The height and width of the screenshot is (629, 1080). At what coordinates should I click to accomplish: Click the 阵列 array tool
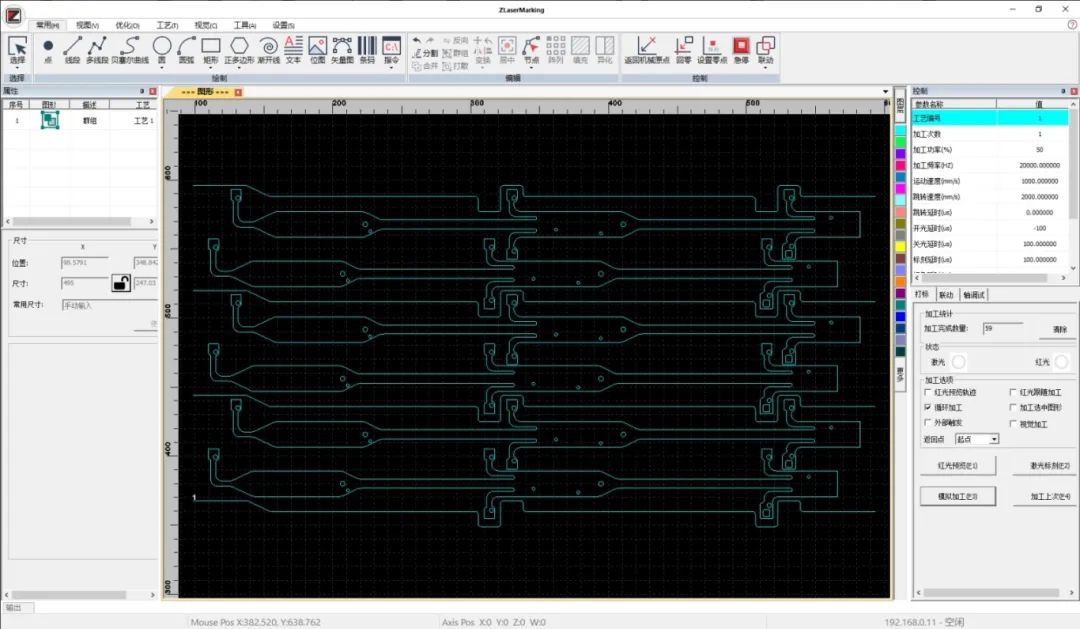click(556, 50)
